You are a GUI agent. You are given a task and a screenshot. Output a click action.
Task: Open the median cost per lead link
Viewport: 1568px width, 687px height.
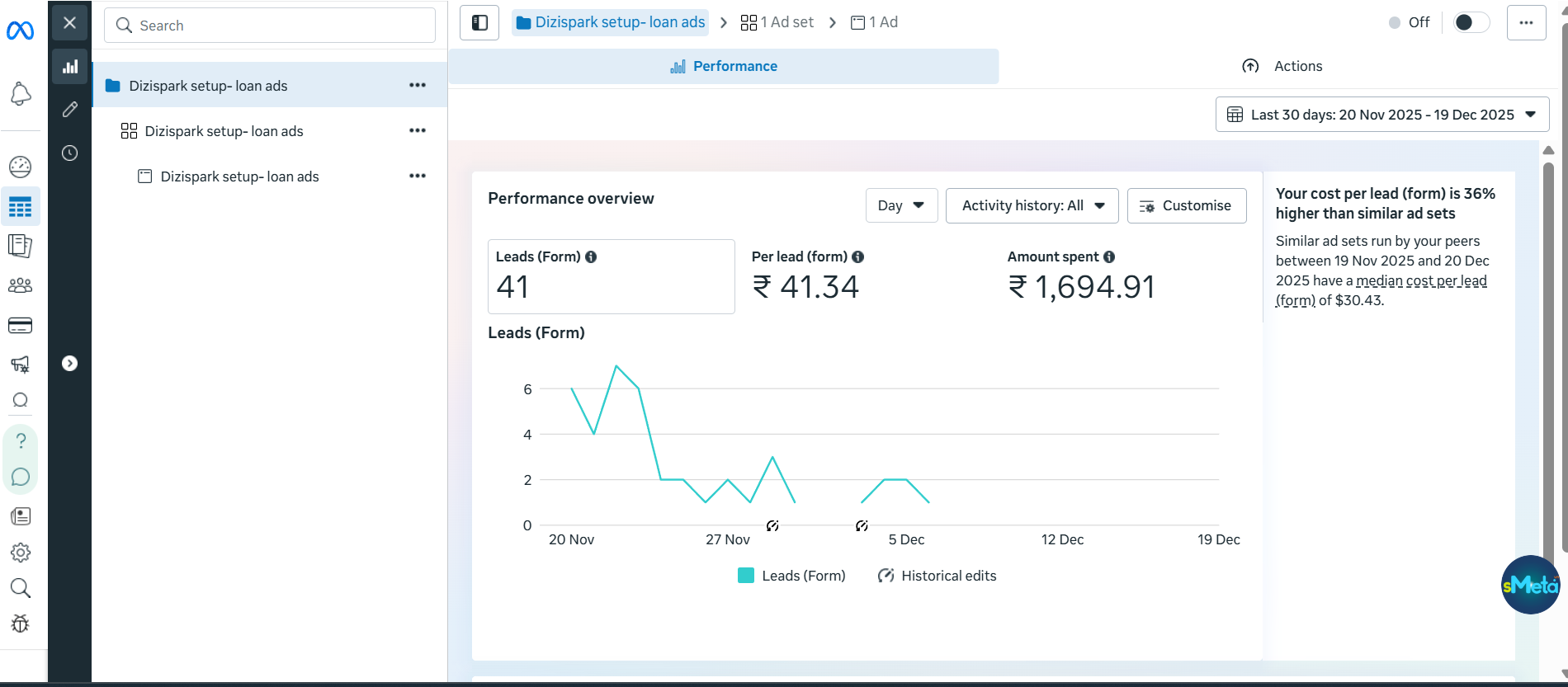tap(1421, 281)
